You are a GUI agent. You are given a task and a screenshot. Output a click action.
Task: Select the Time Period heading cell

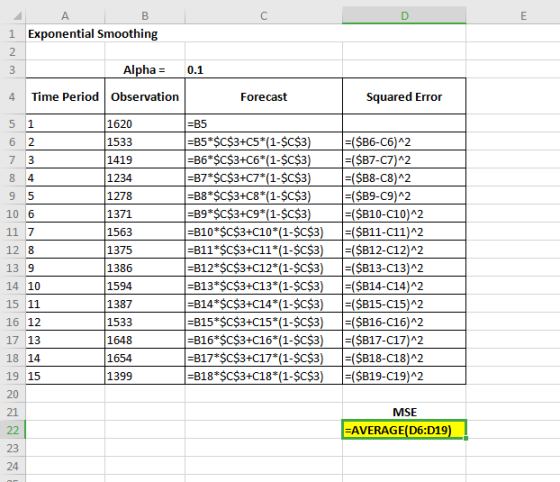(x=65, y=96)
